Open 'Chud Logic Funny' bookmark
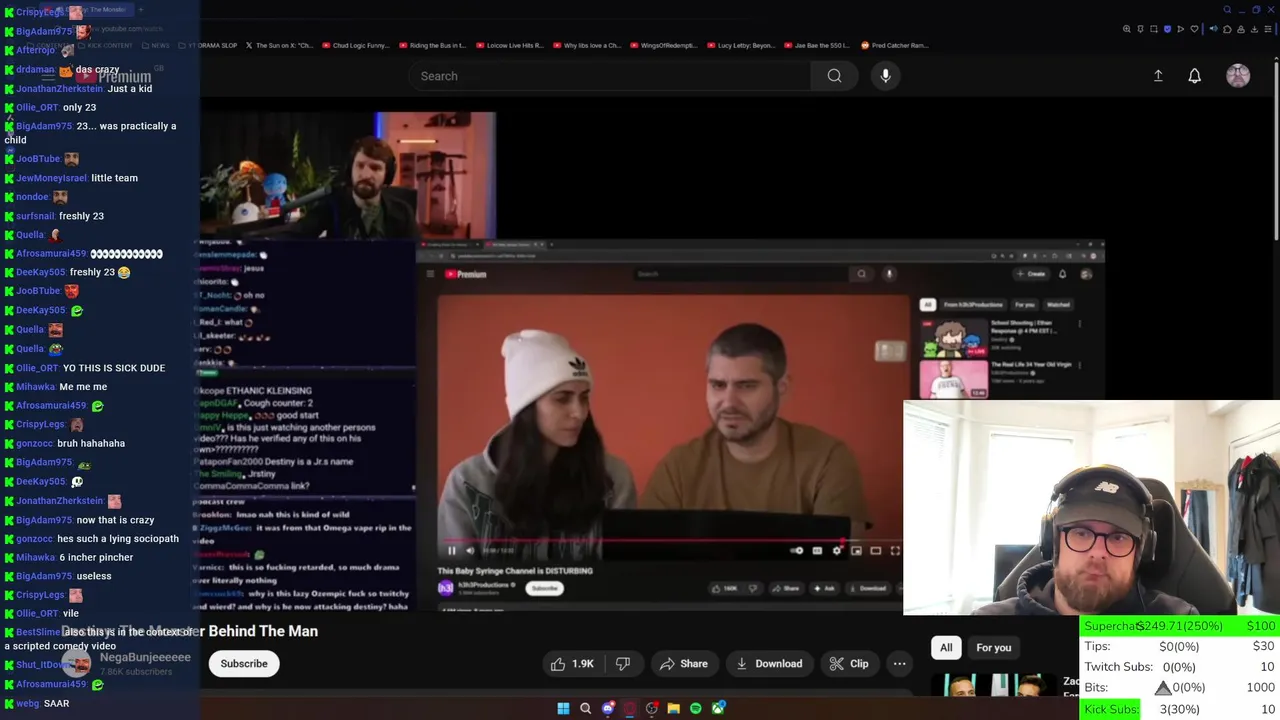Screen dimensions: 1280x720 coord(355,45)
